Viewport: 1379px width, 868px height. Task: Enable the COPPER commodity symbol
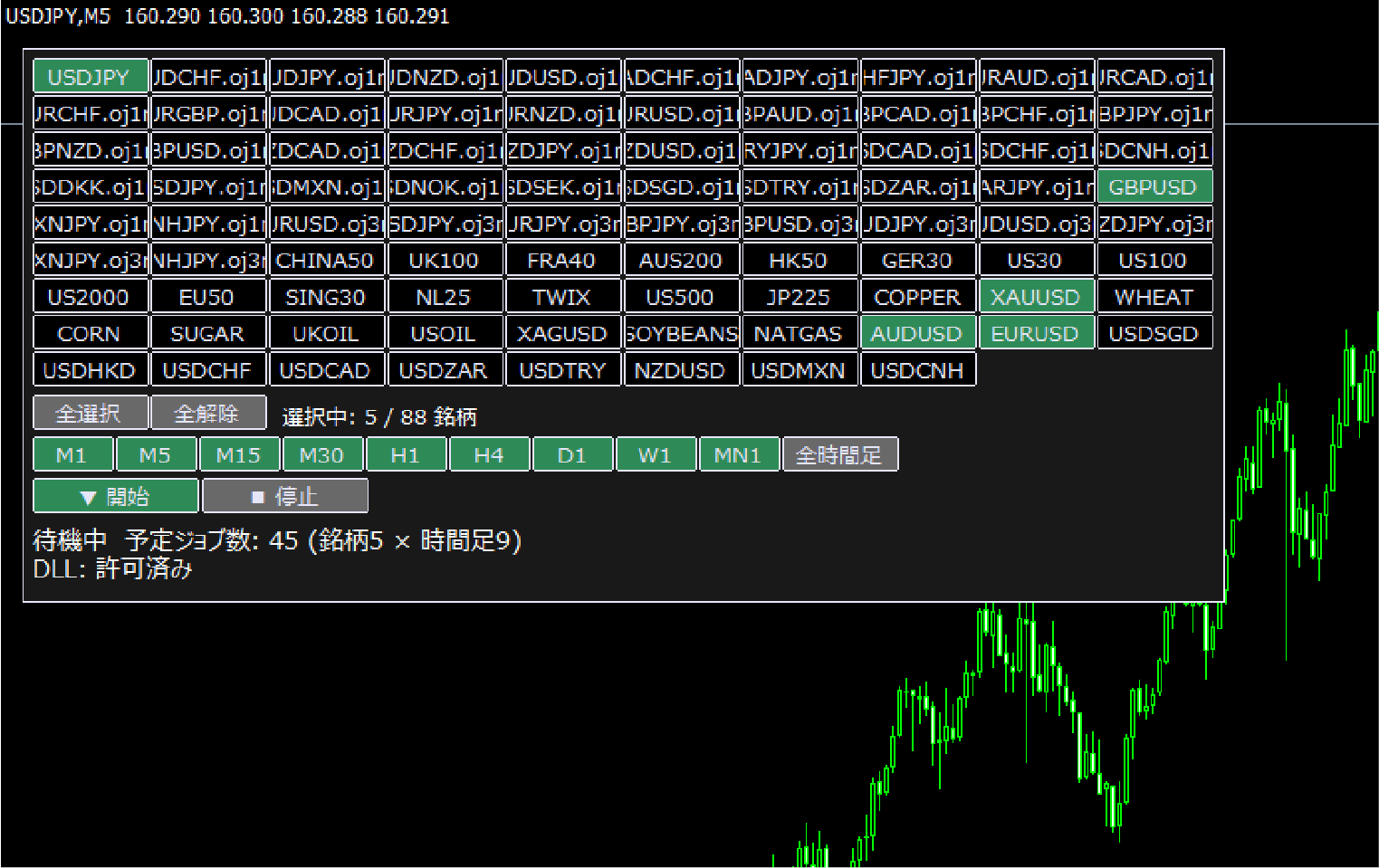tap(917, 297)
